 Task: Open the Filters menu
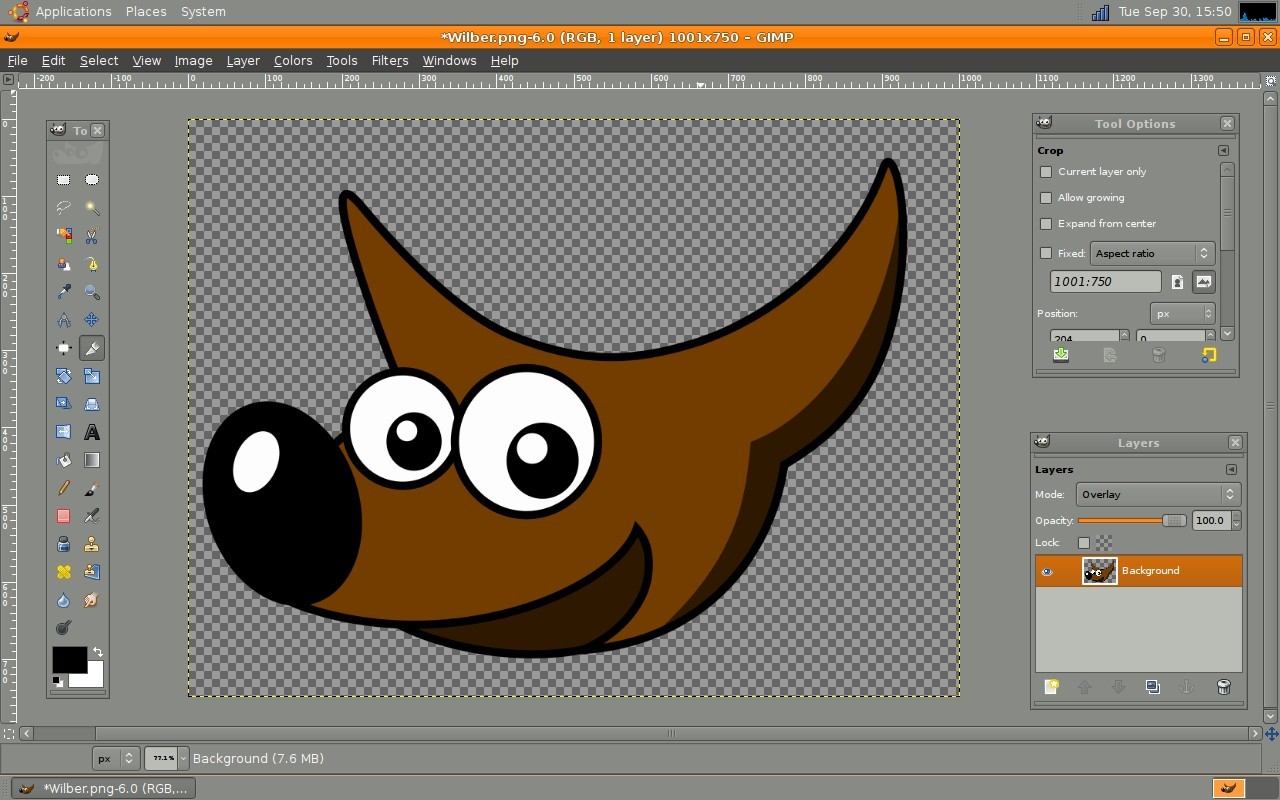pyautogui.click(x=389, y=60)
